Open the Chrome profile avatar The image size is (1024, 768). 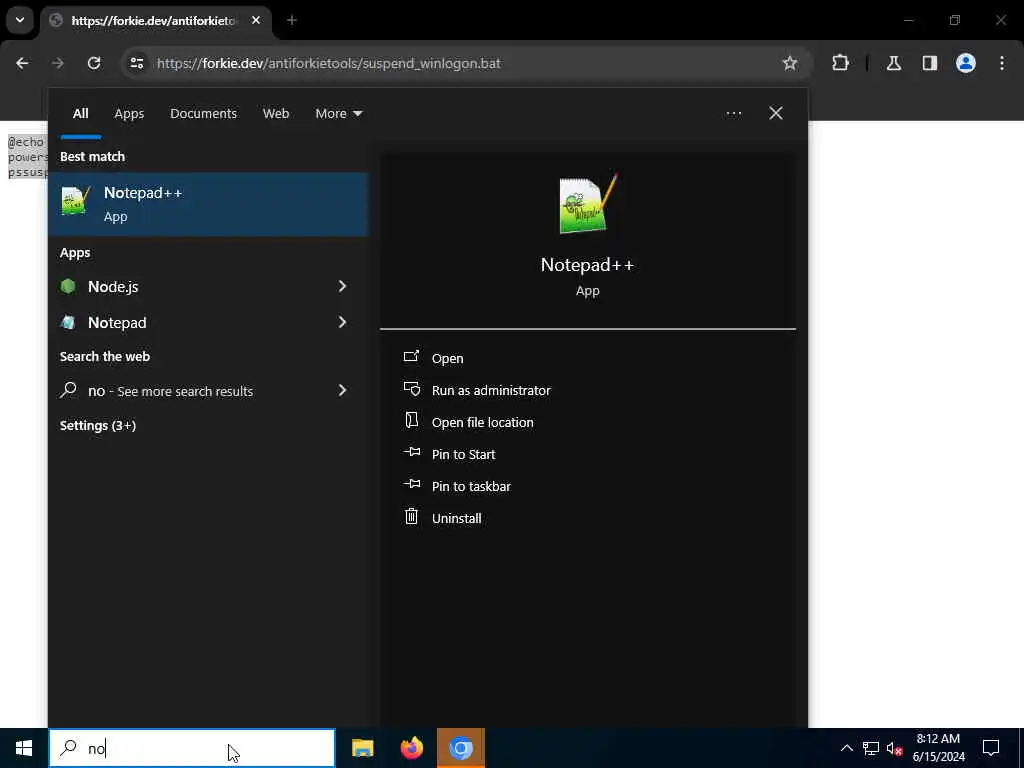click(x=966, y=63)
